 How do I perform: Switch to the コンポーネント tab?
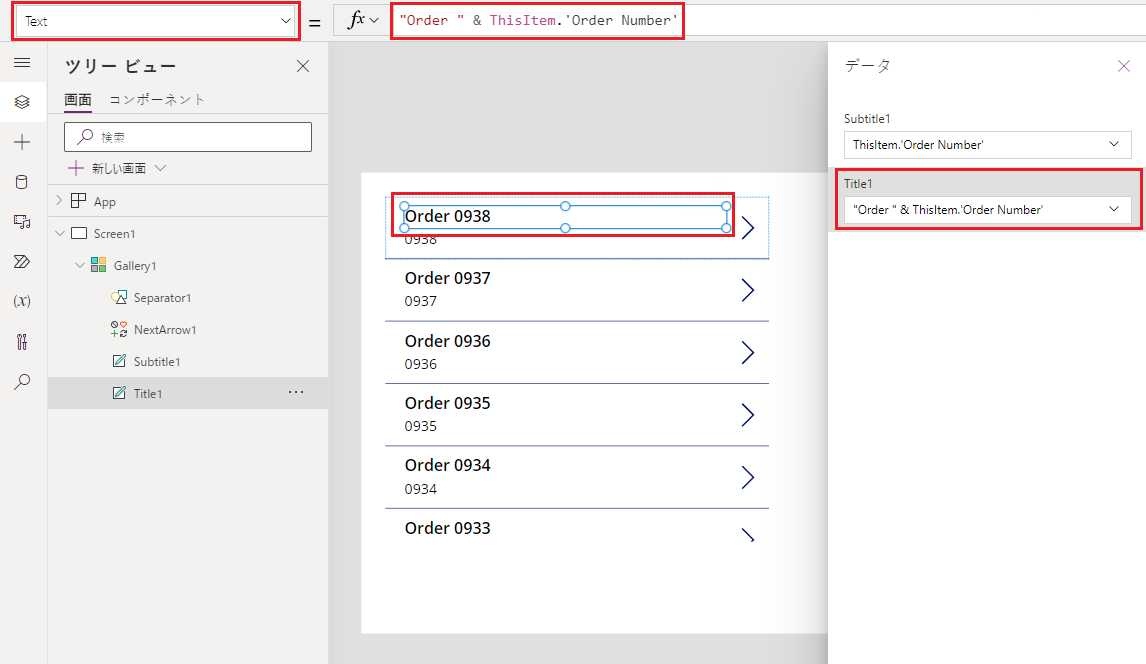pos(157,99)
